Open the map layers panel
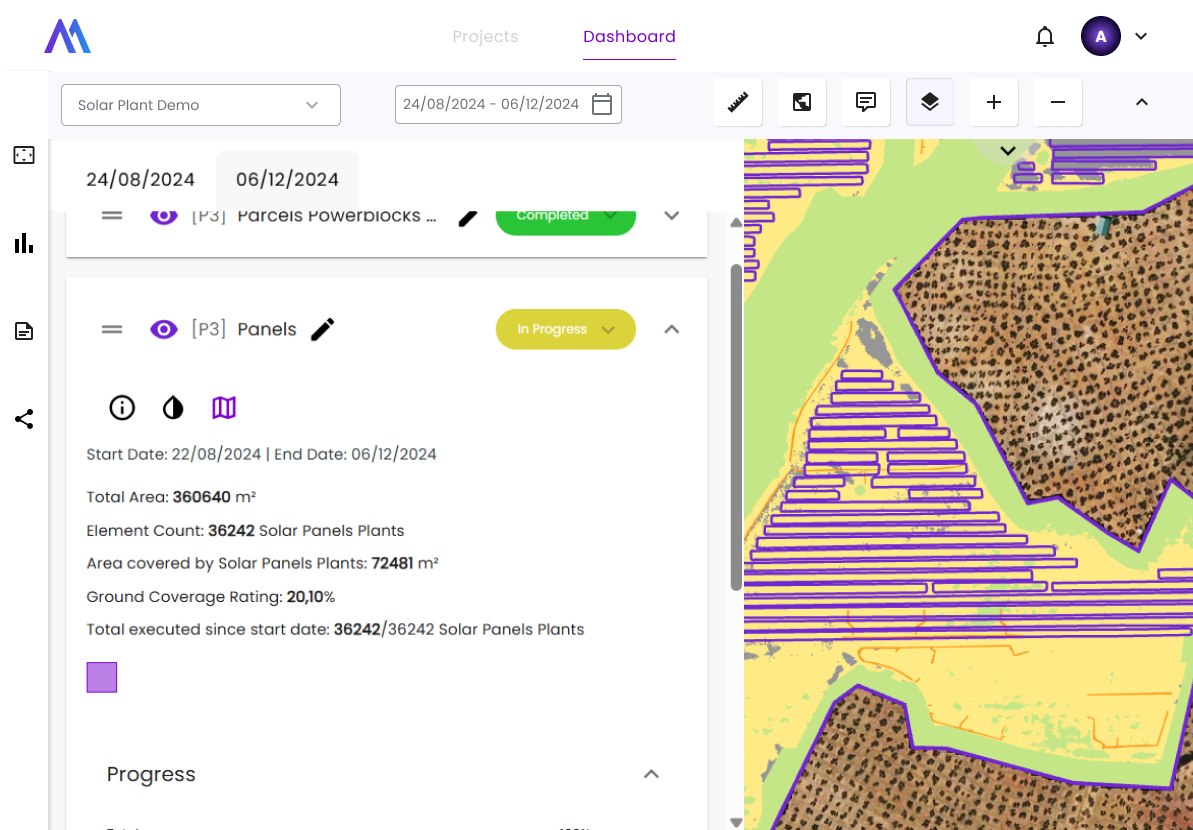 click(930, 102)
